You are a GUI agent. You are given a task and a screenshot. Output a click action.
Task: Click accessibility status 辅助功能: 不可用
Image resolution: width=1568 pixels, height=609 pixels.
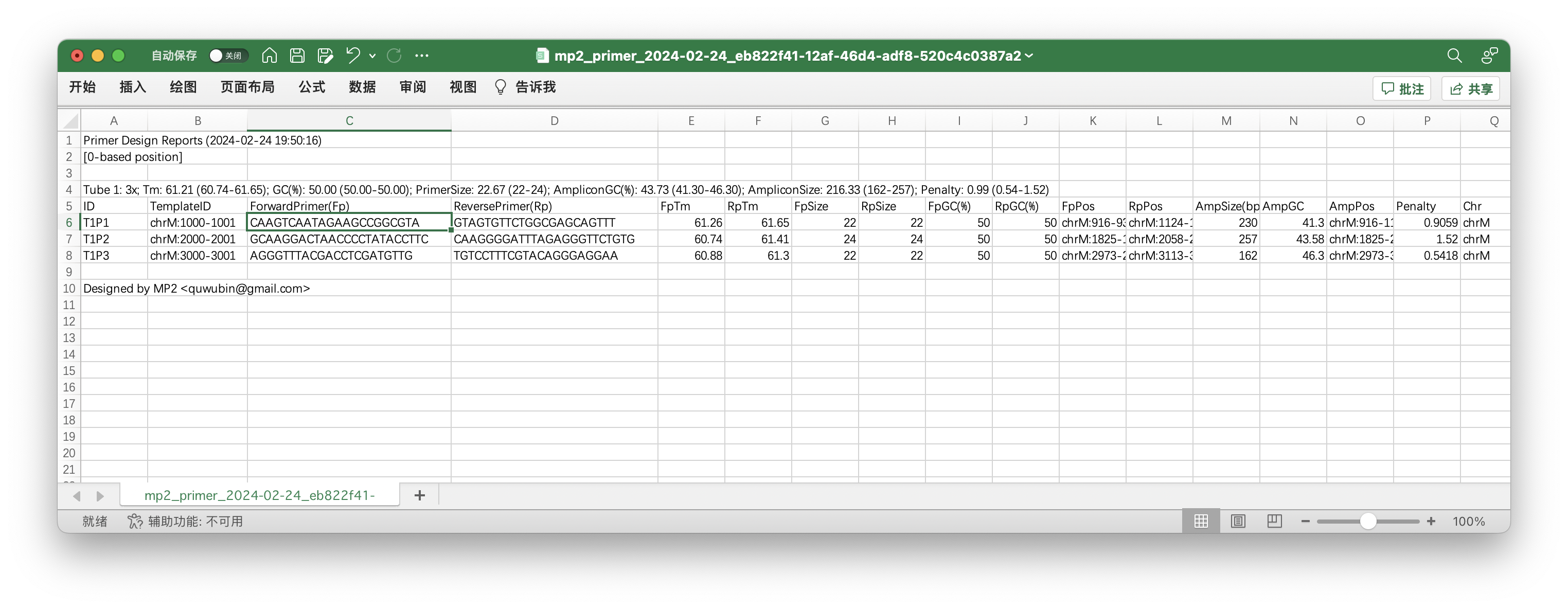[185, 521]
